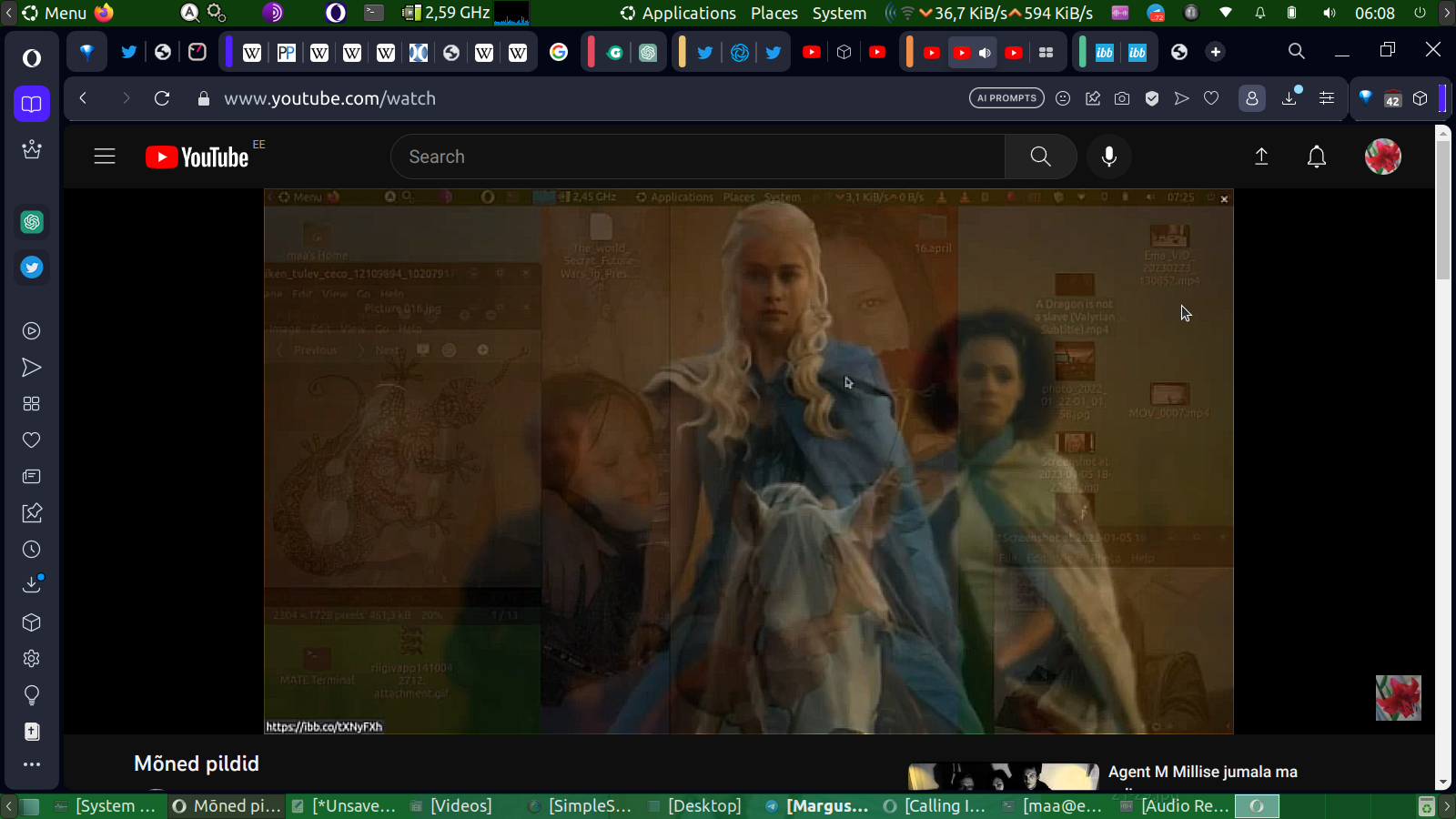
Task: Switch to the [Videos] taskbar window
Action: (x=460, y=806)
